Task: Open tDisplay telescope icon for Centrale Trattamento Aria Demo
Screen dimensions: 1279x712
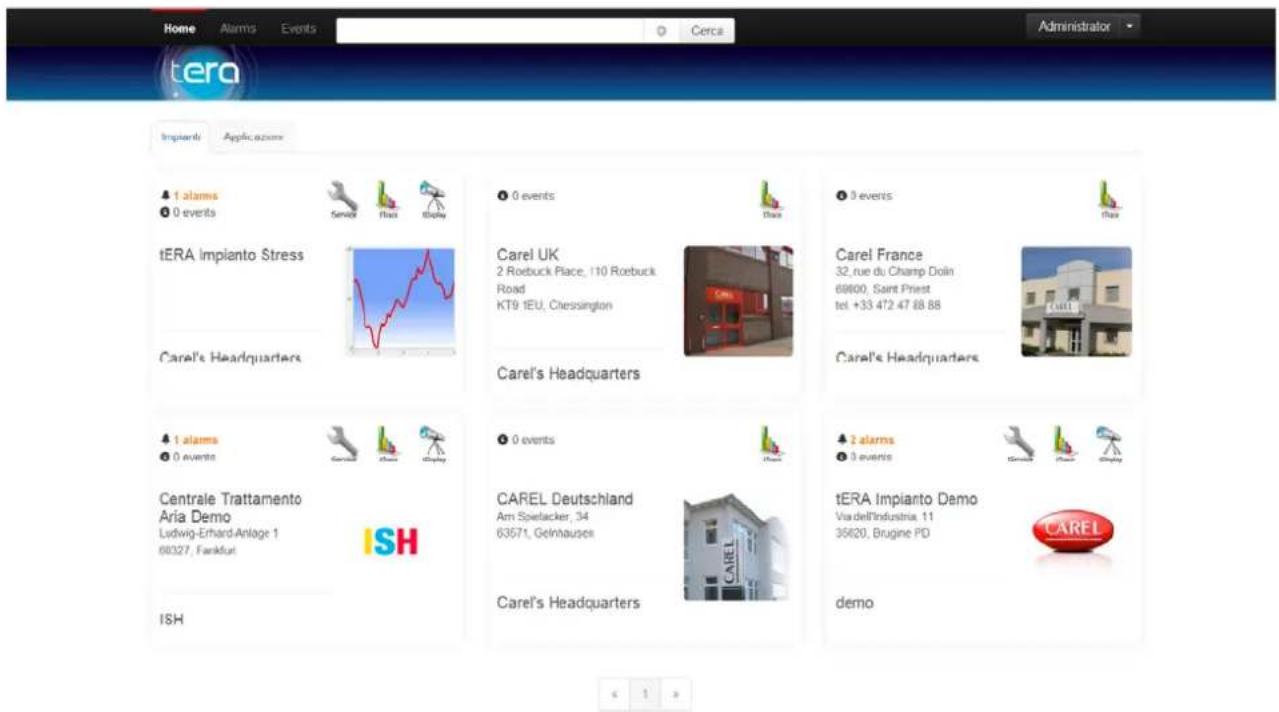Action: pos(433,443)
